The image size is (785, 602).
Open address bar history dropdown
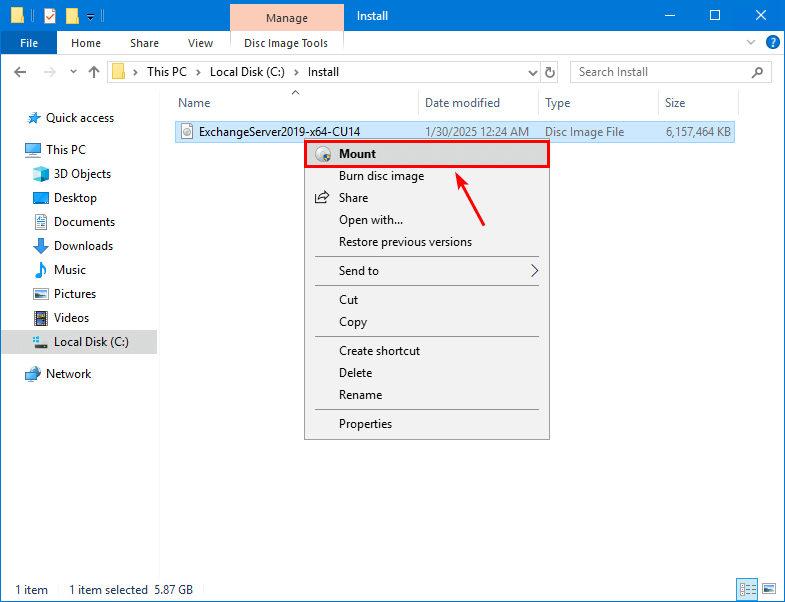(x=532, y=72)
